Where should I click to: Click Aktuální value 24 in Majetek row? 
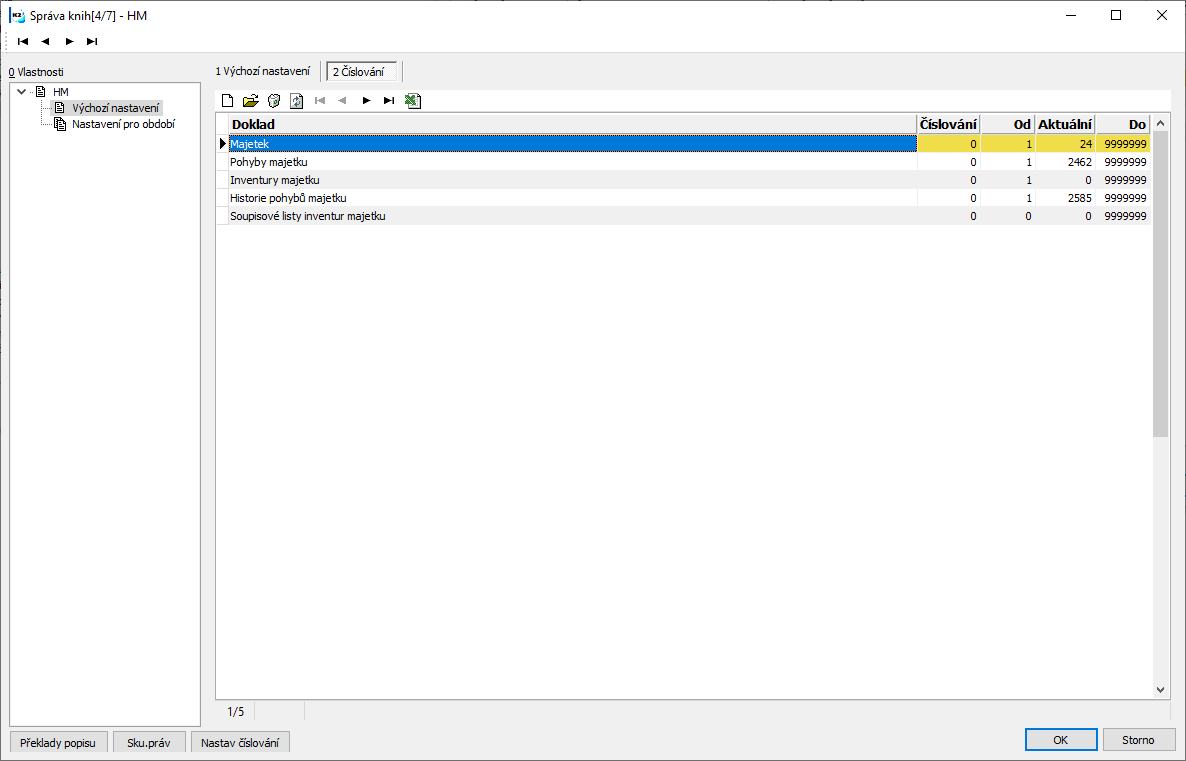click(1065, 144)
